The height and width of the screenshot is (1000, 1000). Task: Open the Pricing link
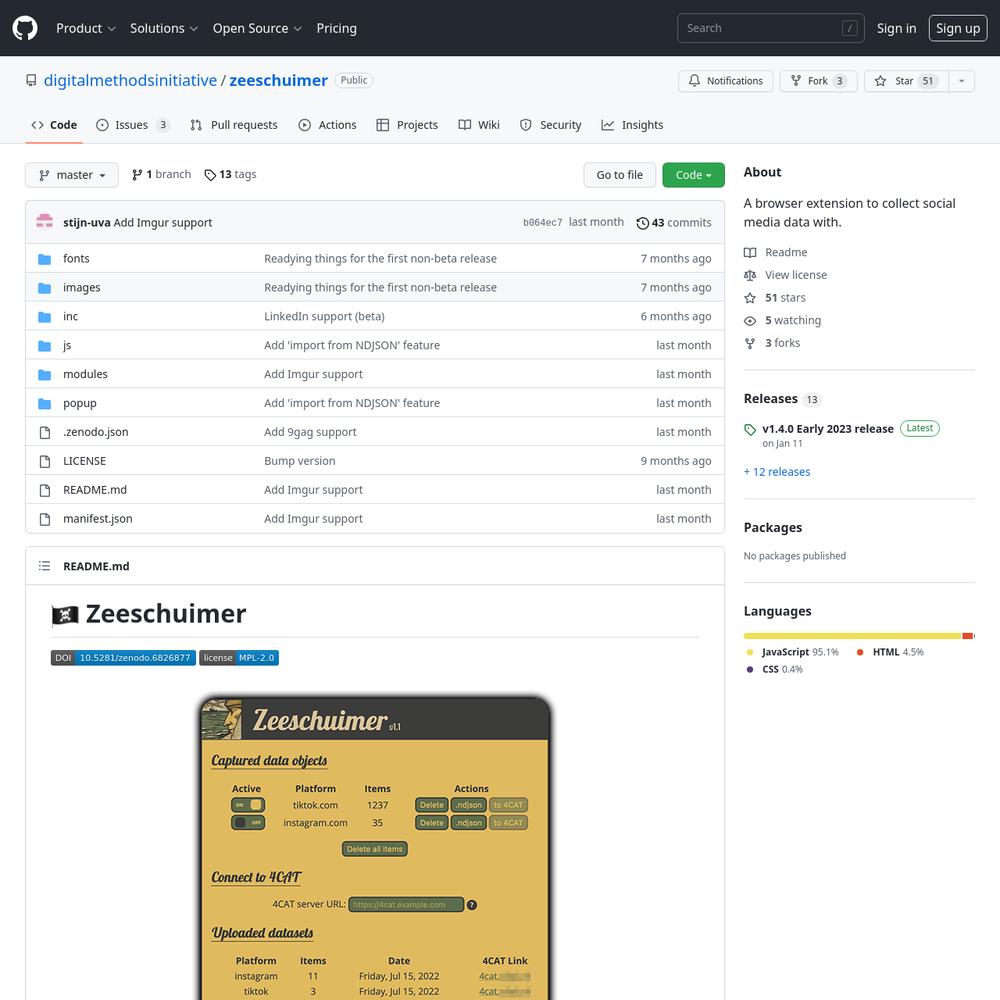337,28
